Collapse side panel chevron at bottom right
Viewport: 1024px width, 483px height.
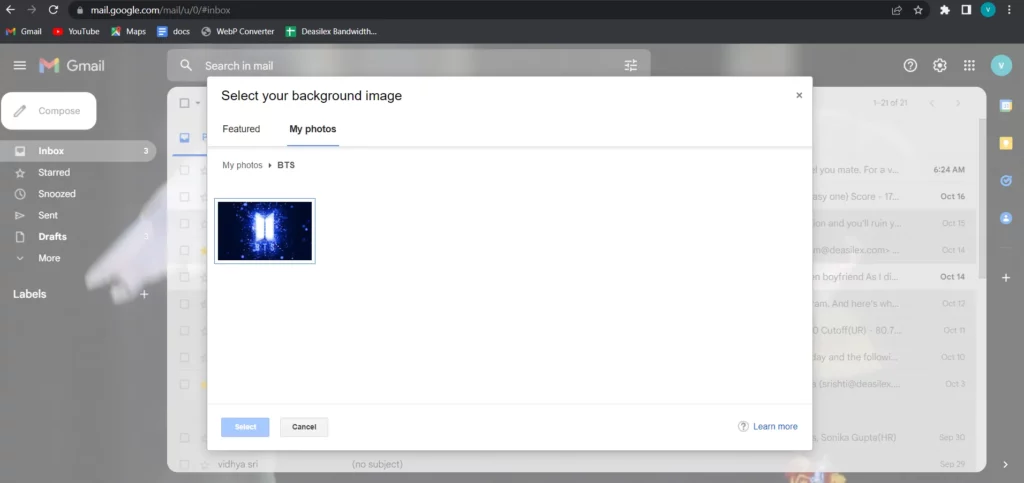click(1006, 465)
